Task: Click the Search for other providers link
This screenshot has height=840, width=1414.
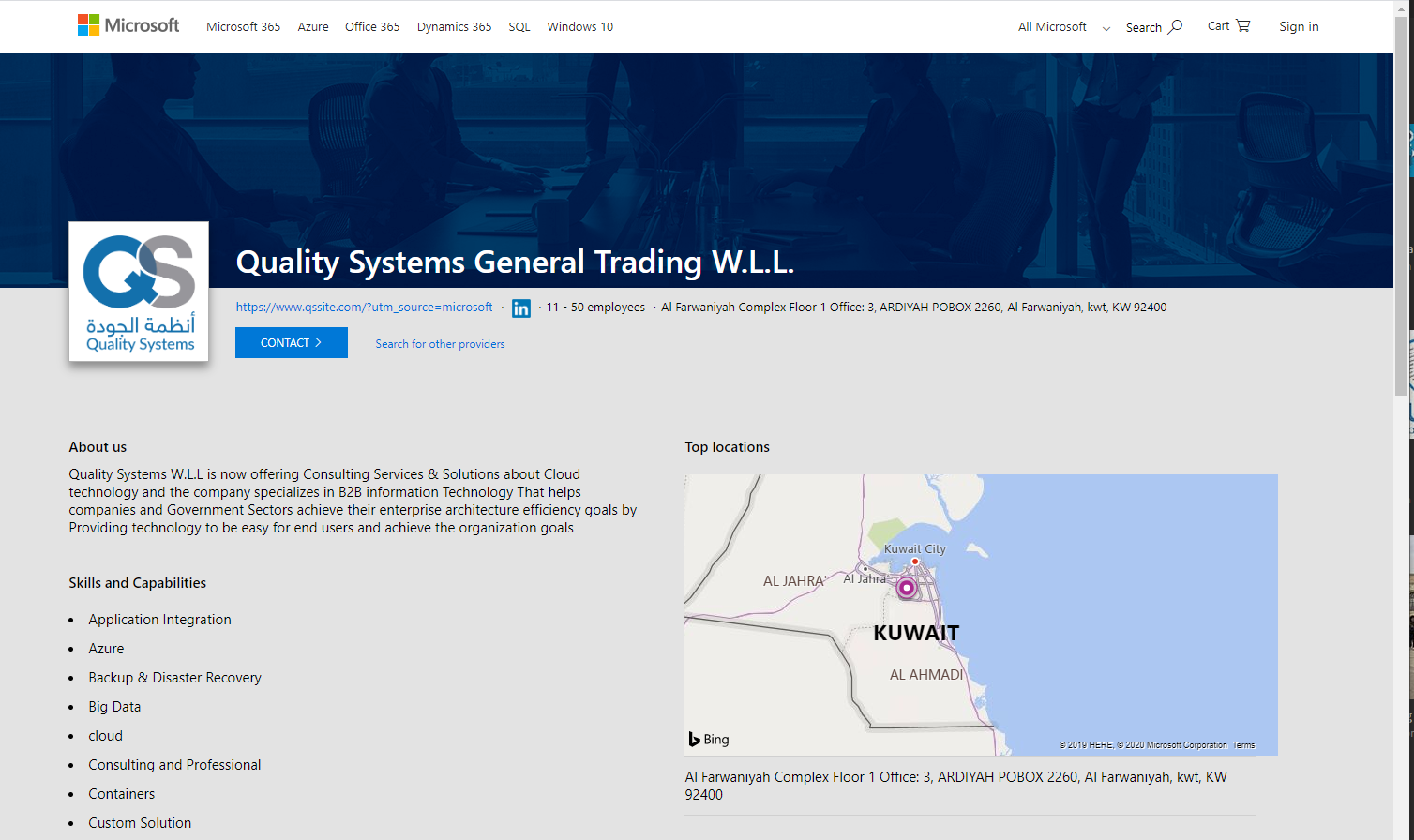Action: (x=440, y=344)
